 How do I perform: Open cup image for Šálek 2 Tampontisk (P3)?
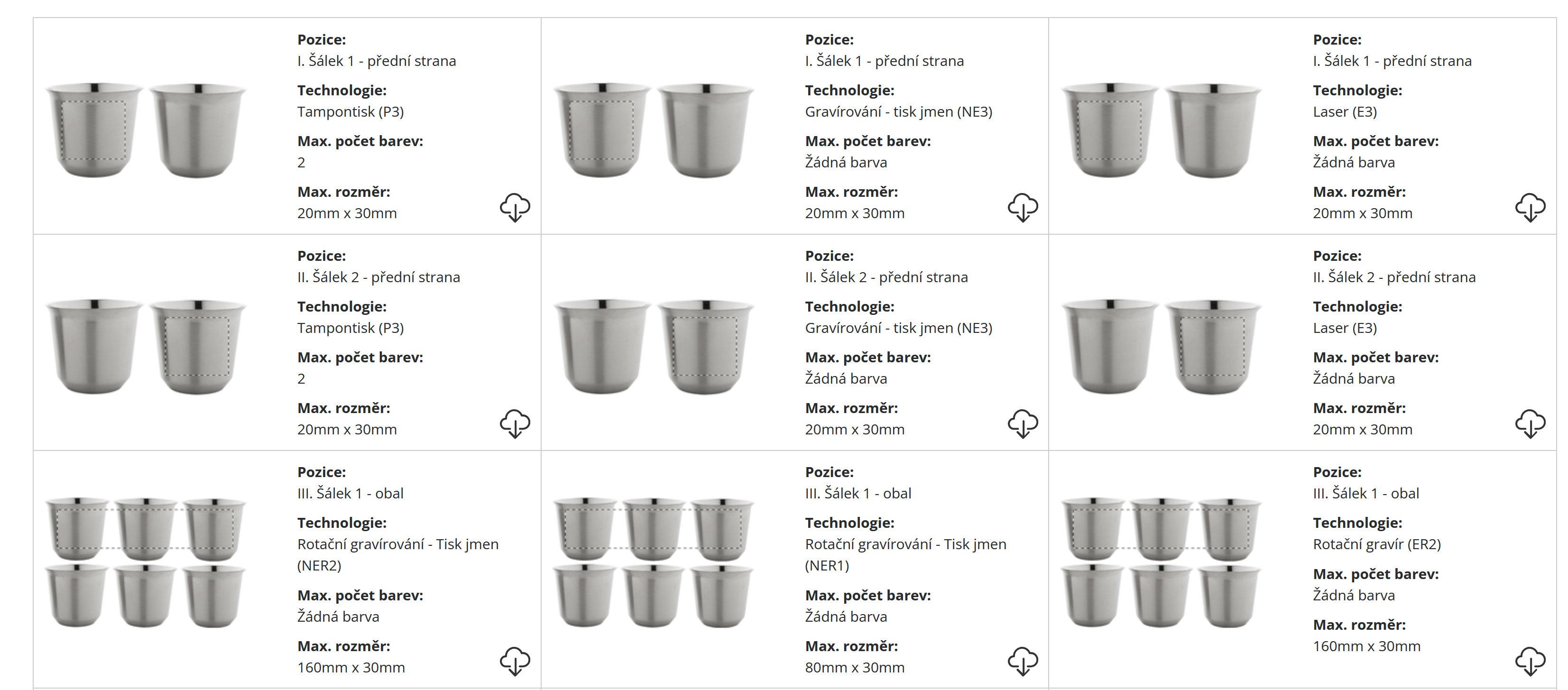pos(146,346)
